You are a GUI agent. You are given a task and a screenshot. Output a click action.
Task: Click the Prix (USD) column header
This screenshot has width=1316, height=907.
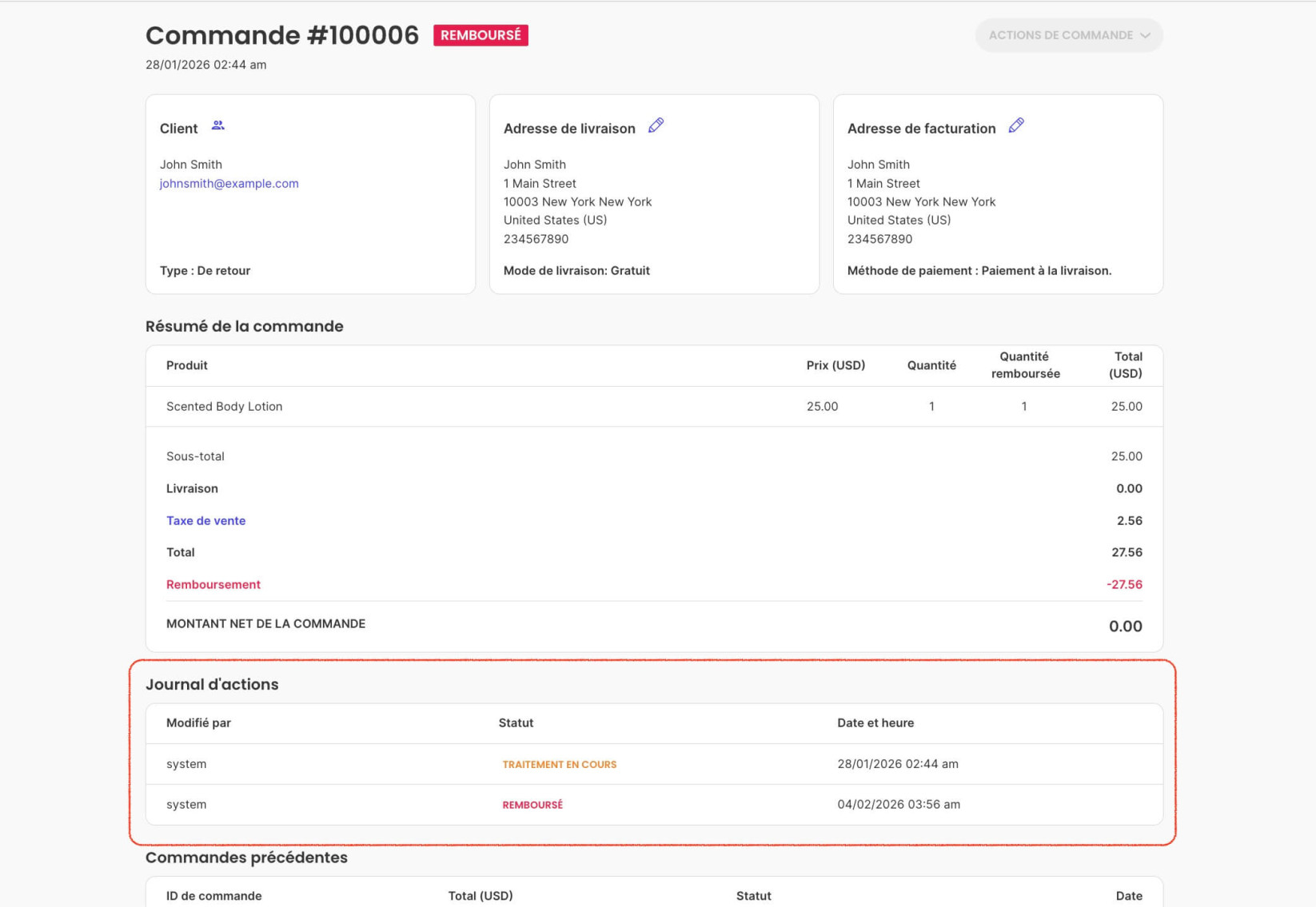[835, 365]
